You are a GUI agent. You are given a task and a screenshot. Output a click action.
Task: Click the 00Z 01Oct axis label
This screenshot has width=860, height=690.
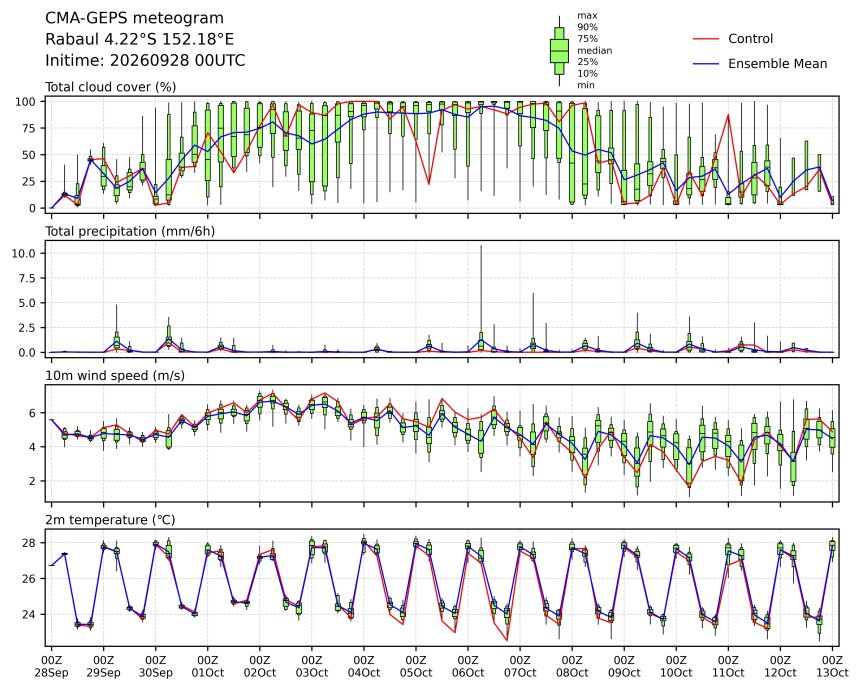click(208, 666)
